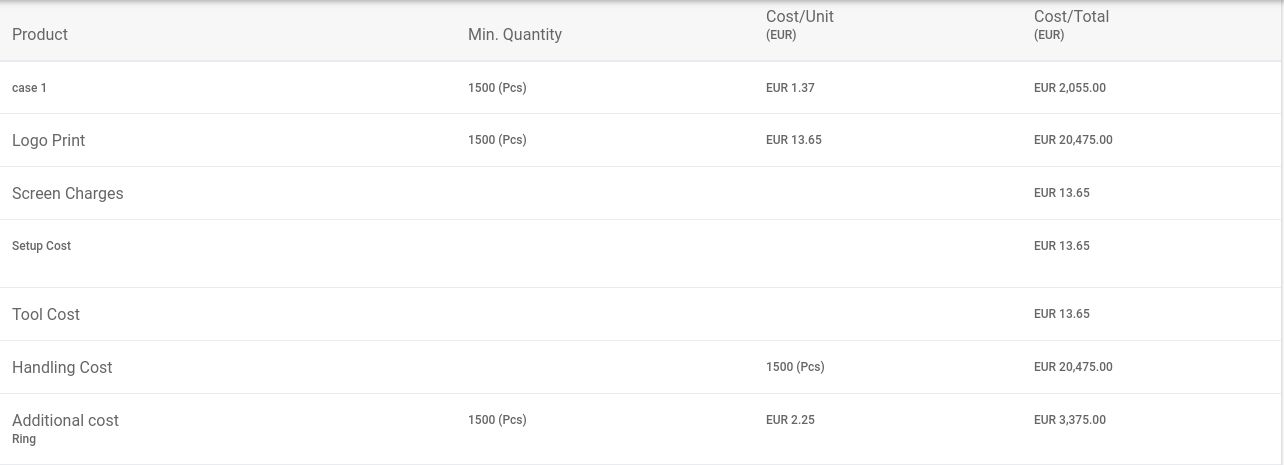Select the Logo Print row label

pyautogui.click(x=48, y=141)
